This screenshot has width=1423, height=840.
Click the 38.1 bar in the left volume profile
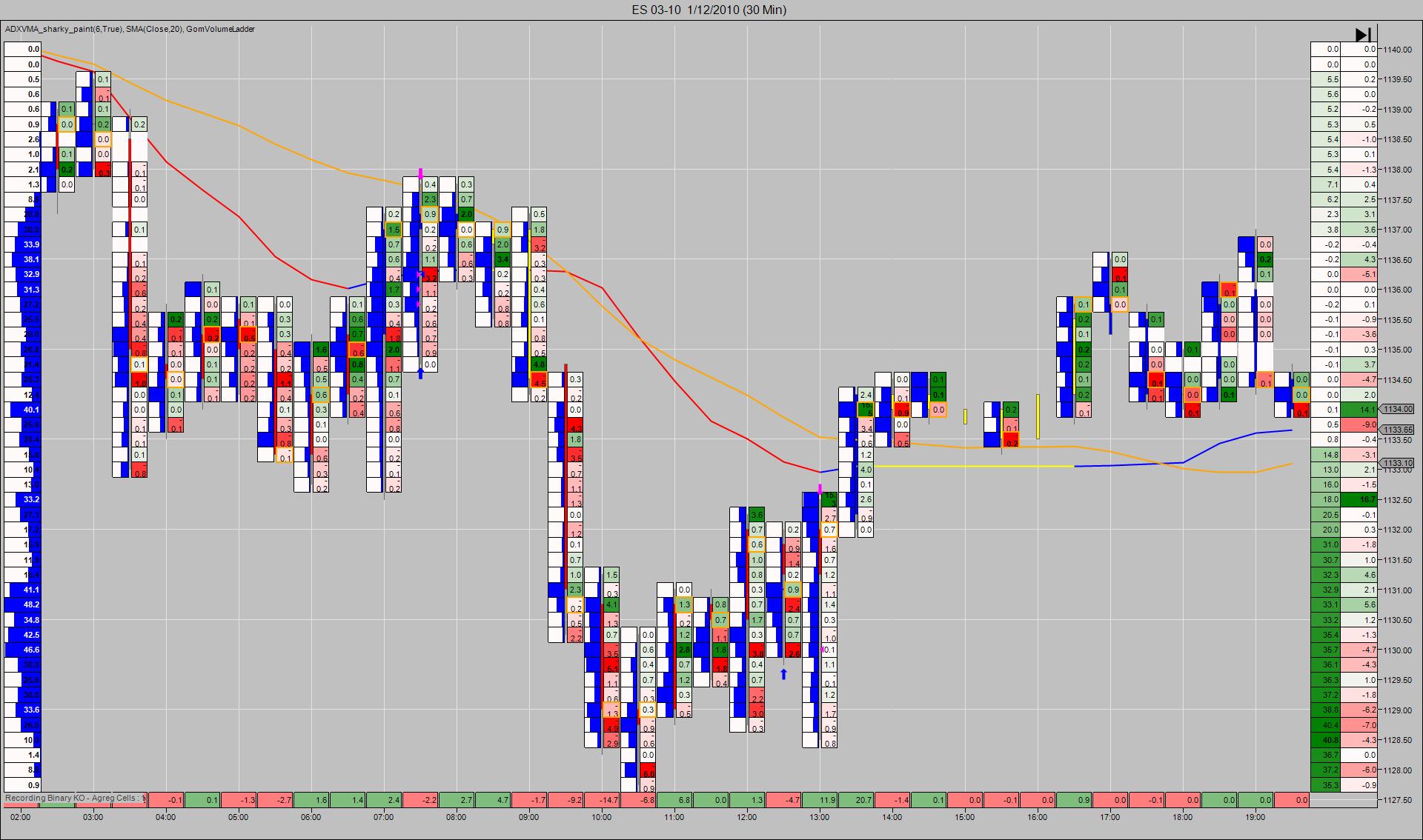(x=23, y=259)
